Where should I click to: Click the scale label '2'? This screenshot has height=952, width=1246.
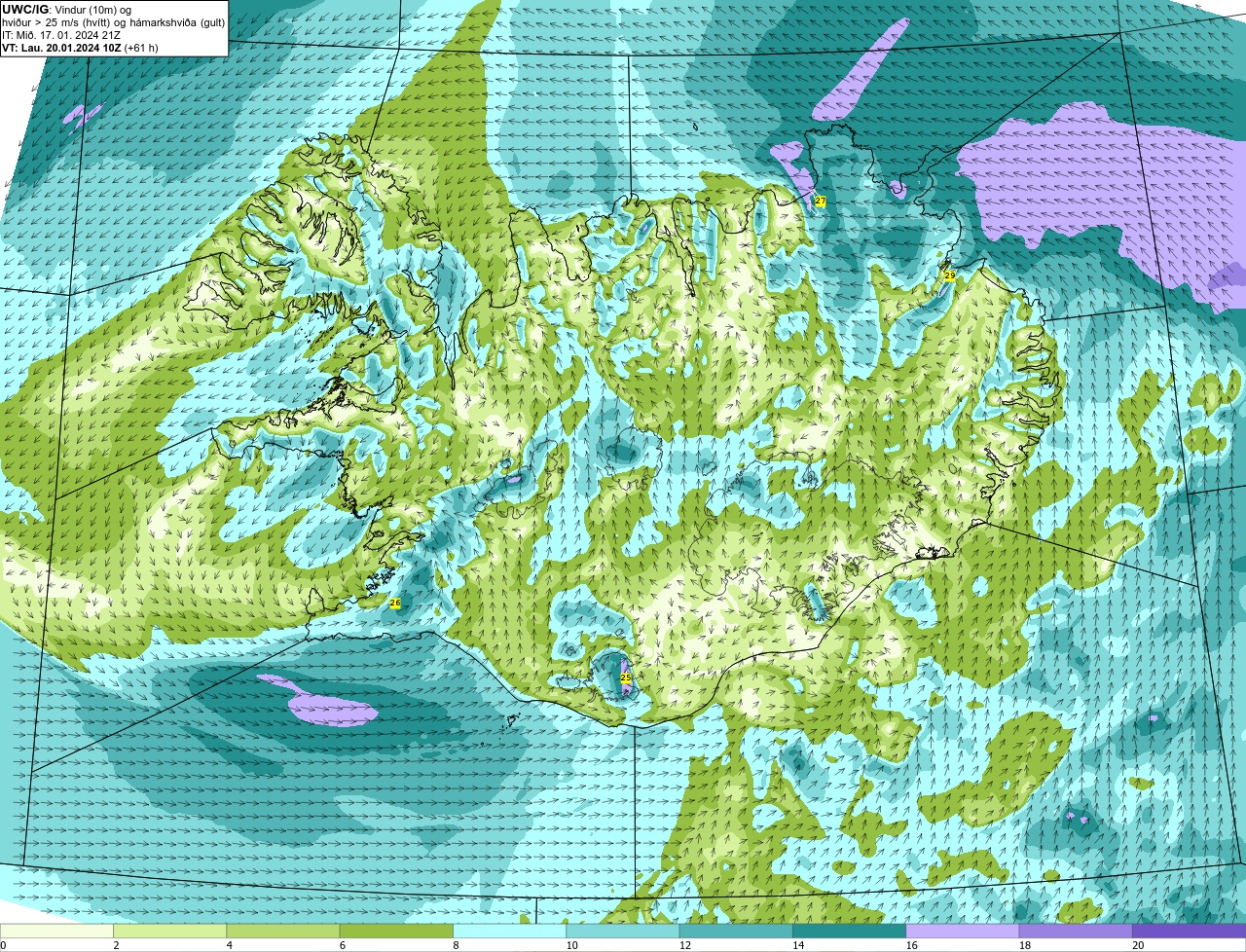pyautogui.click(x=116, y=945)
